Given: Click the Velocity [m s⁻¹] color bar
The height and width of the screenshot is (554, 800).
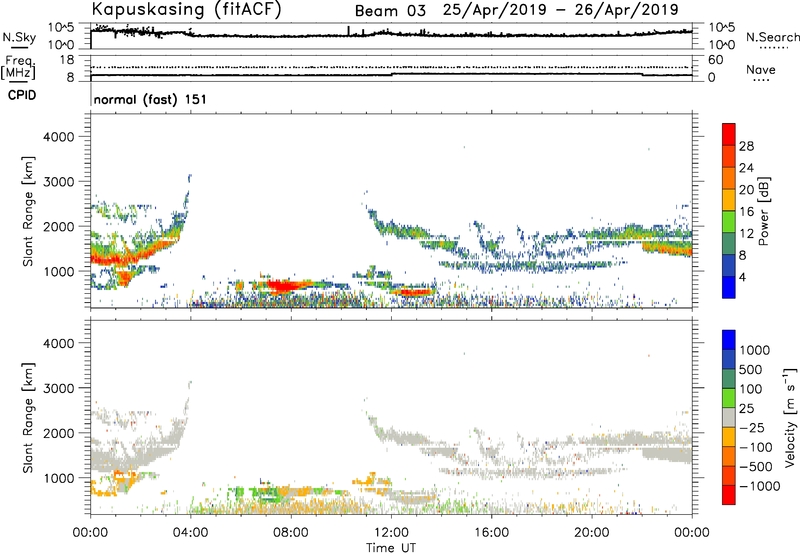Looking at the screenshot, I should (729, 417).
